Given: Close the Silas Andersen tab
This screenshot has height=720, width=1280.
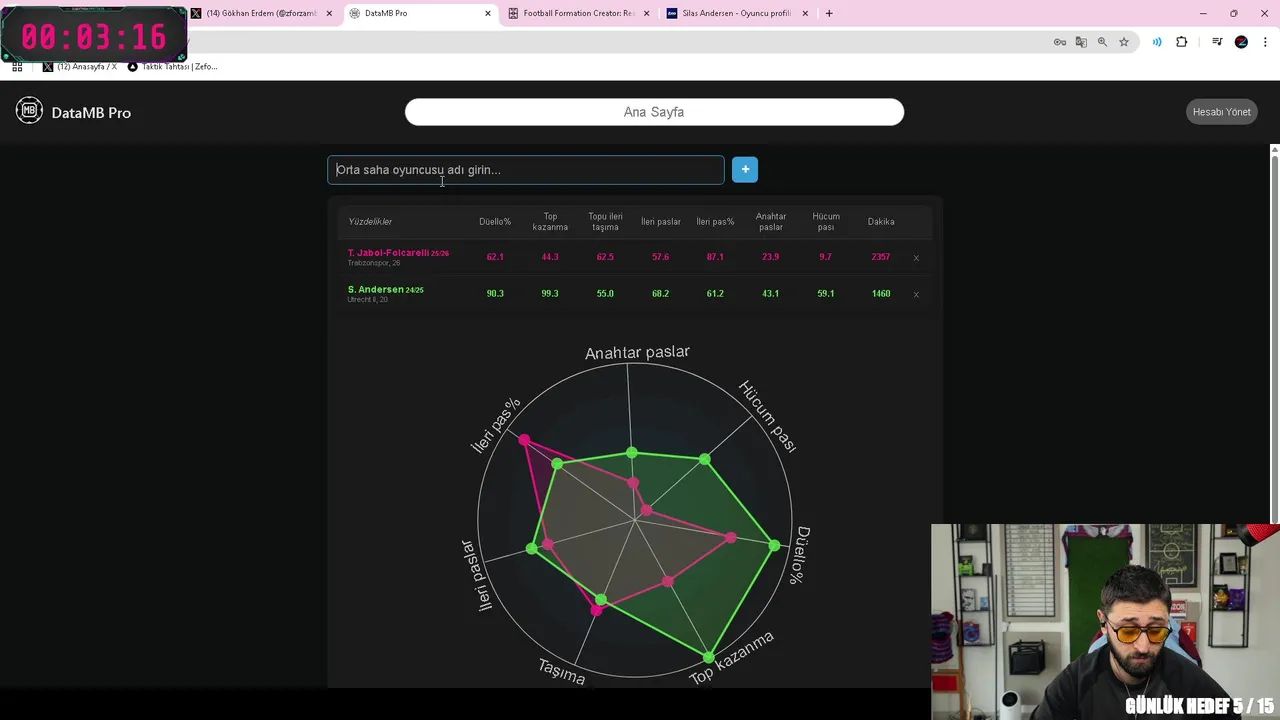Looking at the screenshot, I should click(x=805, y=13).
